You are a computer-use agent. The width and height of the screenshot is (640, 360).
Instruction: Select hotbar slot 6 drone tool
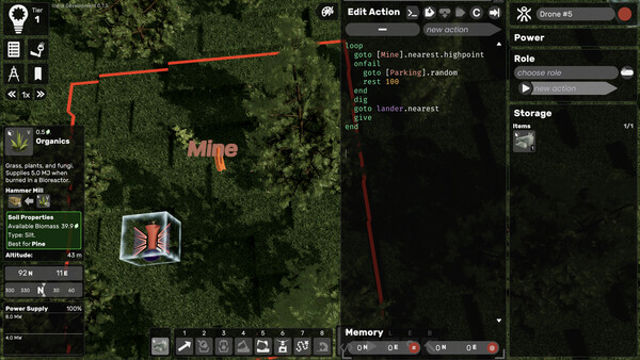[x=282, y=347]
